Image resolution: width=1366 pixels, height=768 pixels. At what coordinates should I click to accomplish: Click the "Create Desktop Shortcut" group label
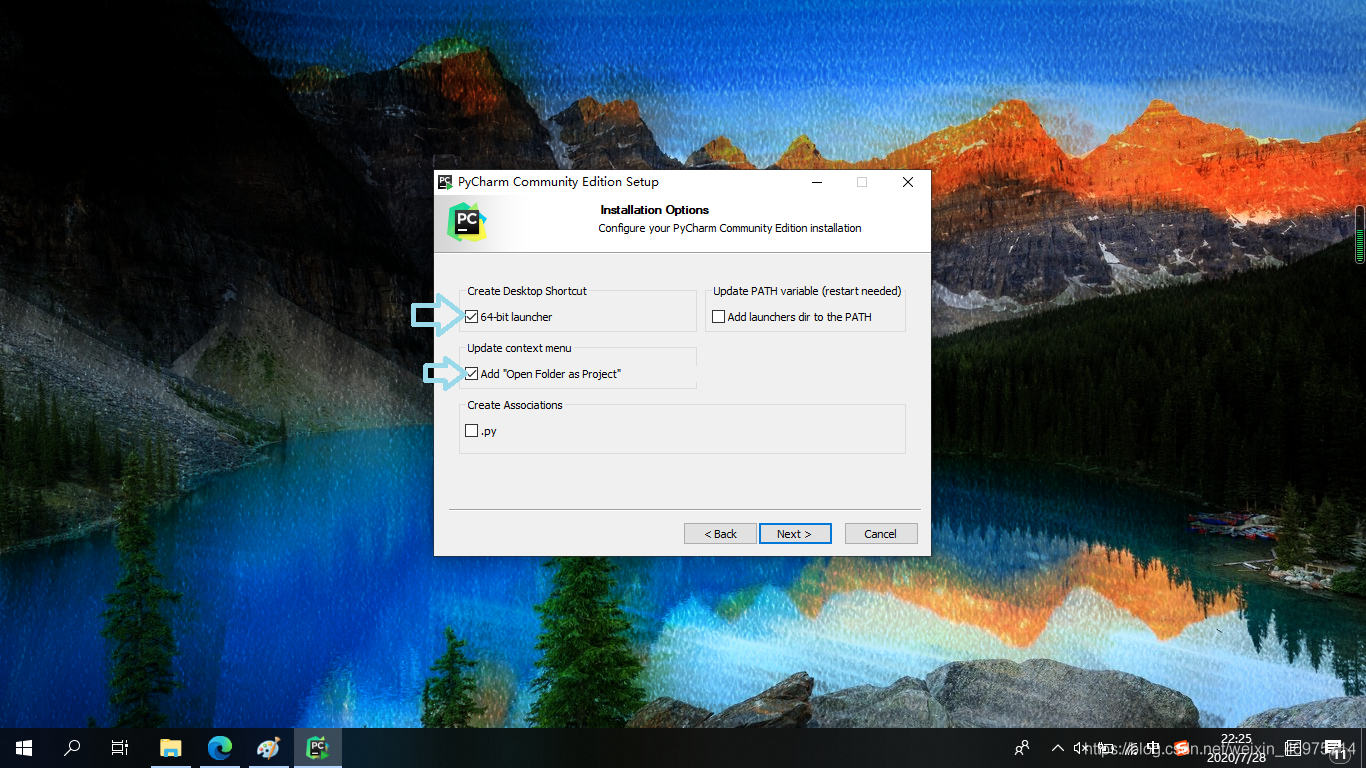(527, 291)
